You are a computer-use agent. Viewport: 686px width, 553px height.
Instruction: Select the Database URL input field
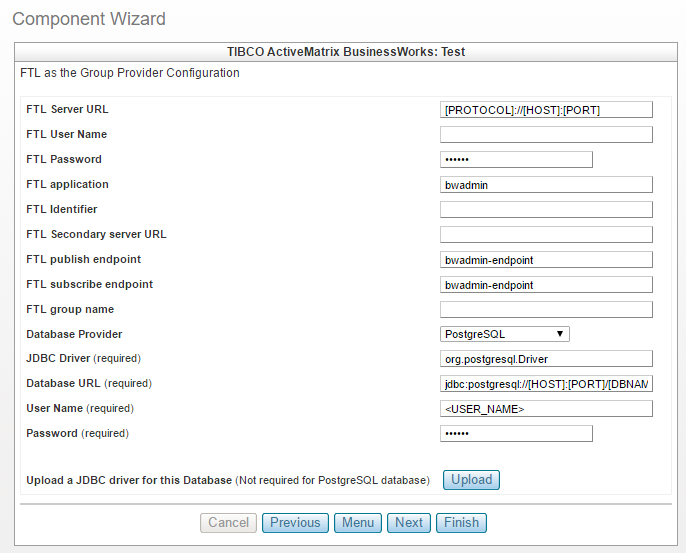coord(546,384)
